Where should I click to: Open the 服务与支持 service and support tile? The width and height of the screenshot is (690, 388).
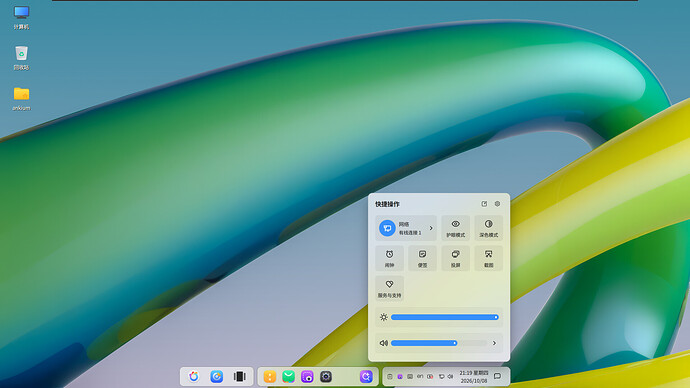389,289
